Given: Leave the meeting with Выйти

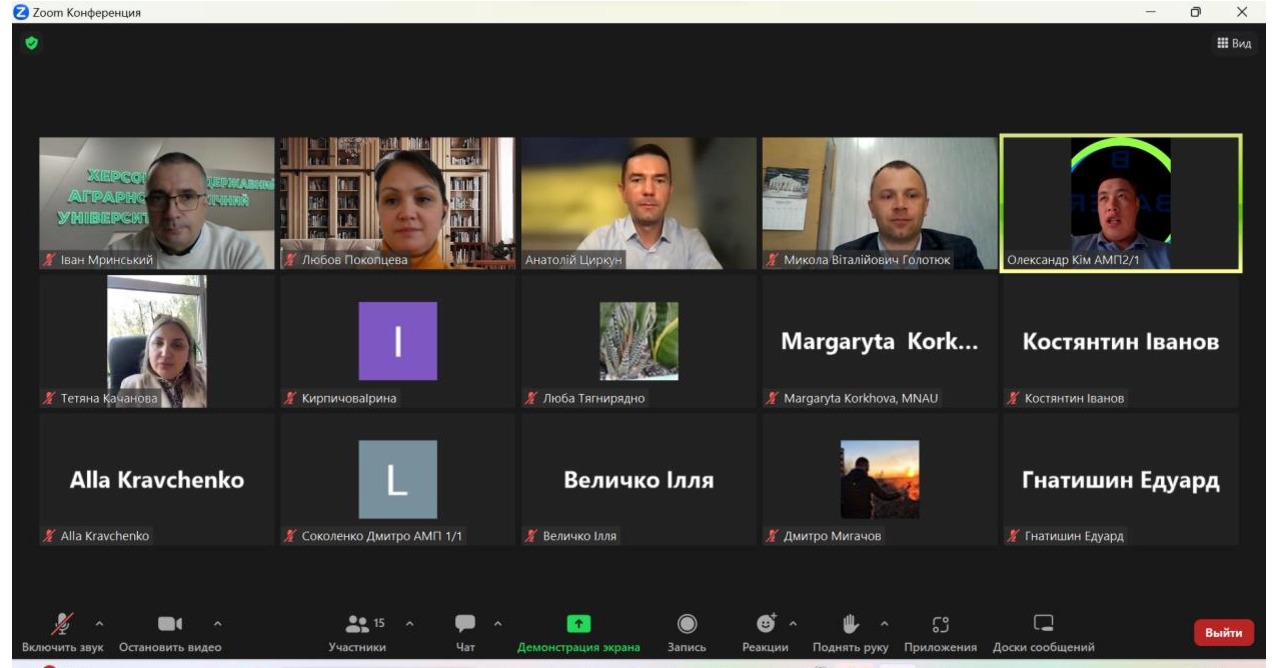Looking at the screenshot, I should 1223,632.
